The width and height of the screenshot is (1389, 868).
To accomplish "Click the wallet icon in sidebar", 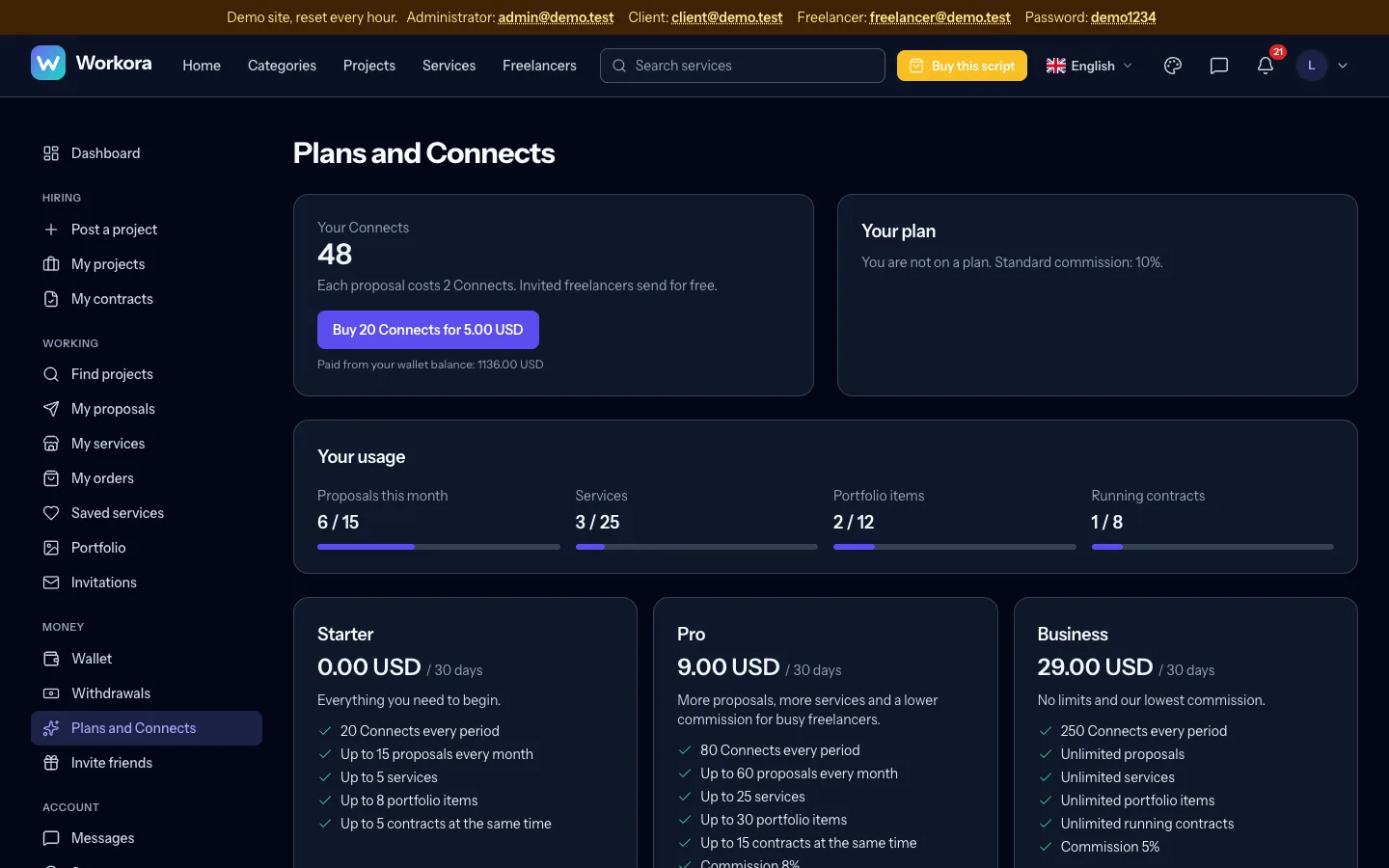I will [51, 659].
